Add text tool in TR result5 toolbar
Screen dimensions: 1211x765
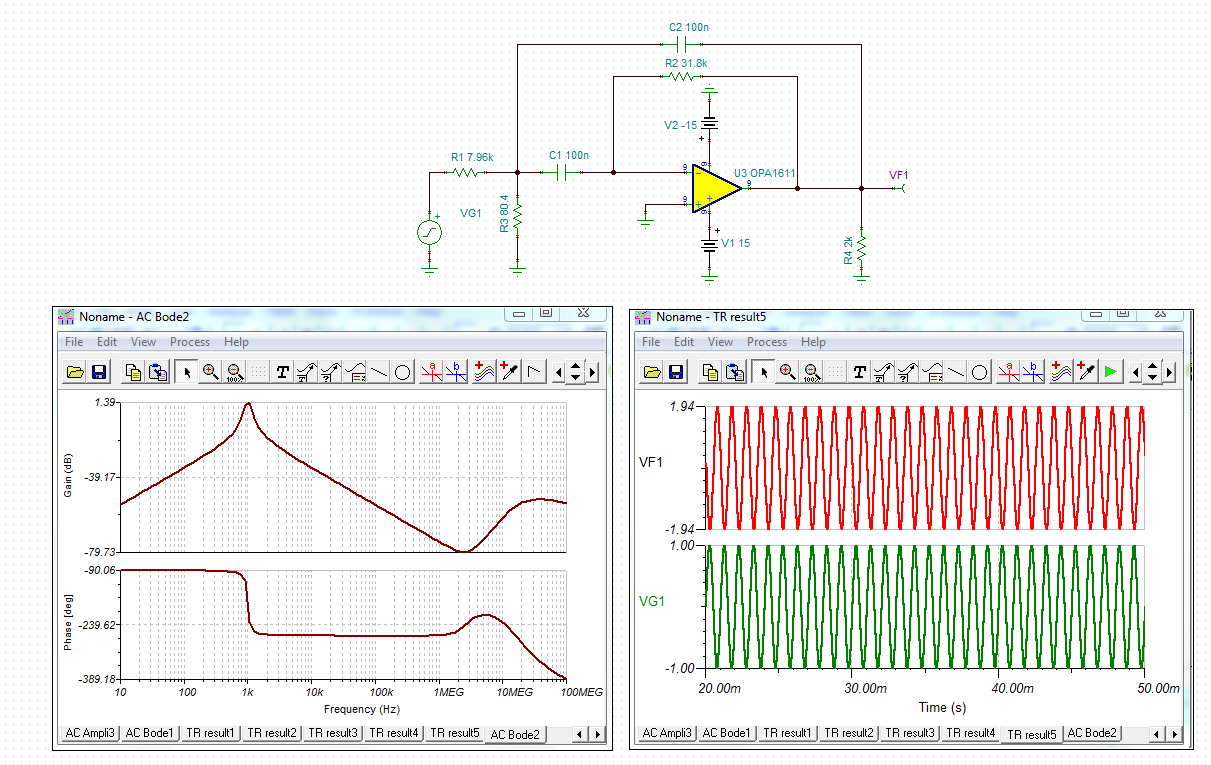pos(860,372)
